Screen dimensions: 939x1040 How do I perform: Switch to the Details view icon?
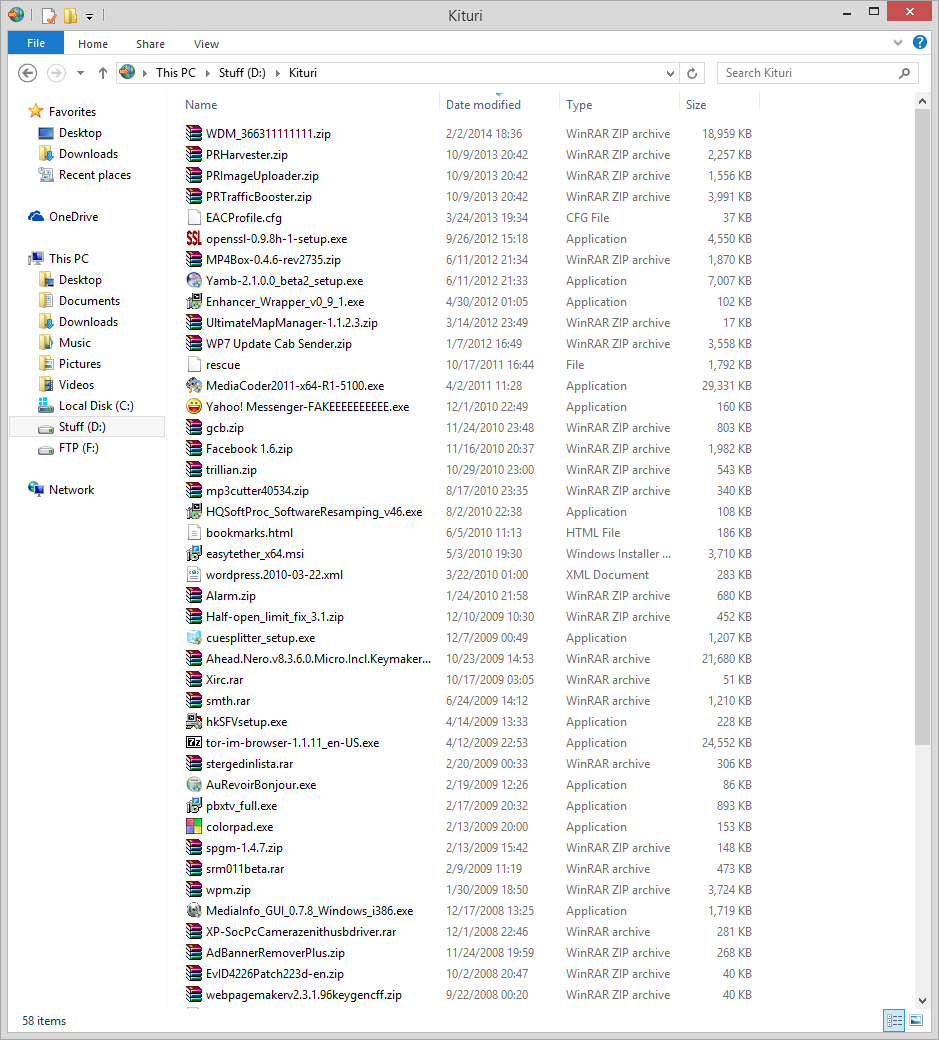894,1020
